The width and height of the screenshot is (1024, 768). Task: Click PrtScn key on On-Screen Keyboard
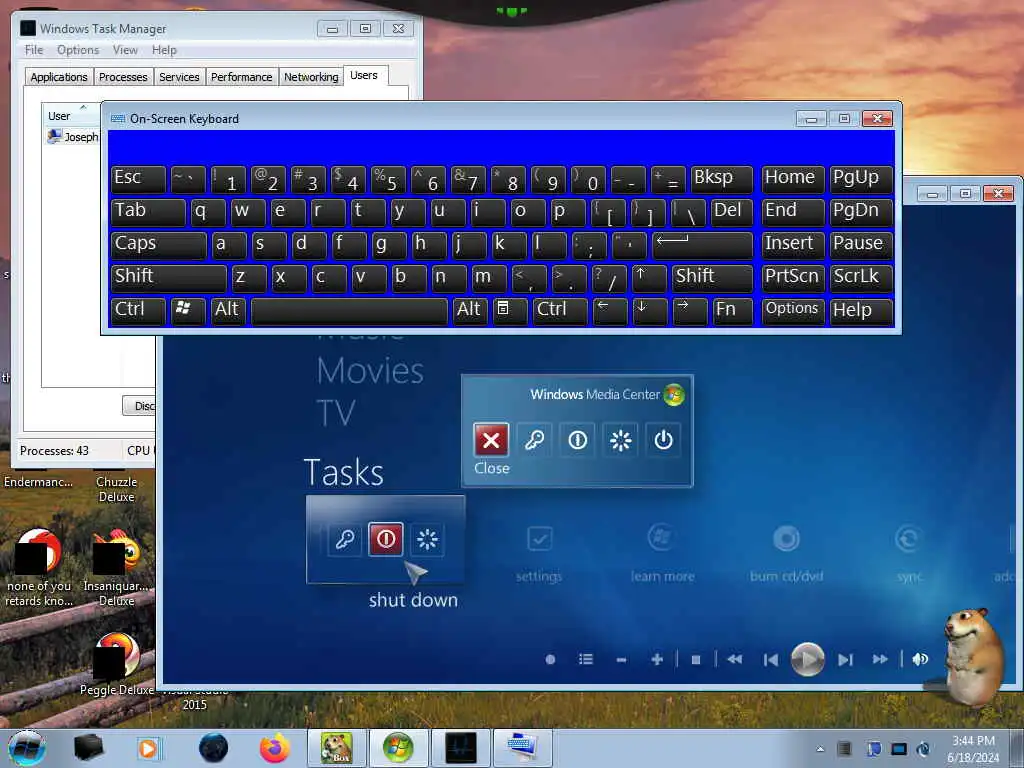pos(793,278)
